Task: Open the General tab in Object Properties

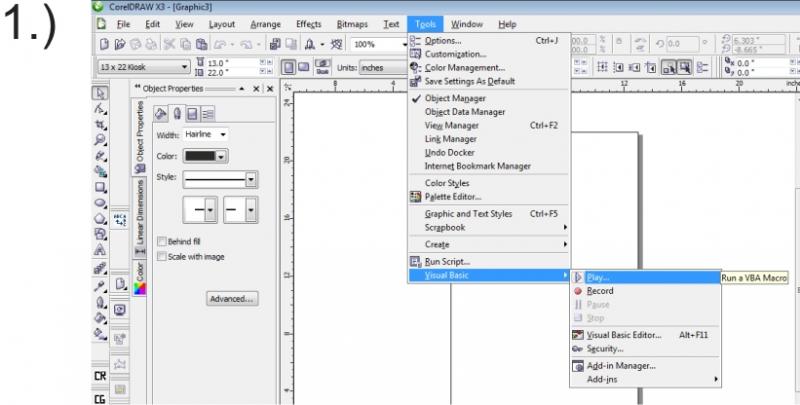Action: pos(192,113)
